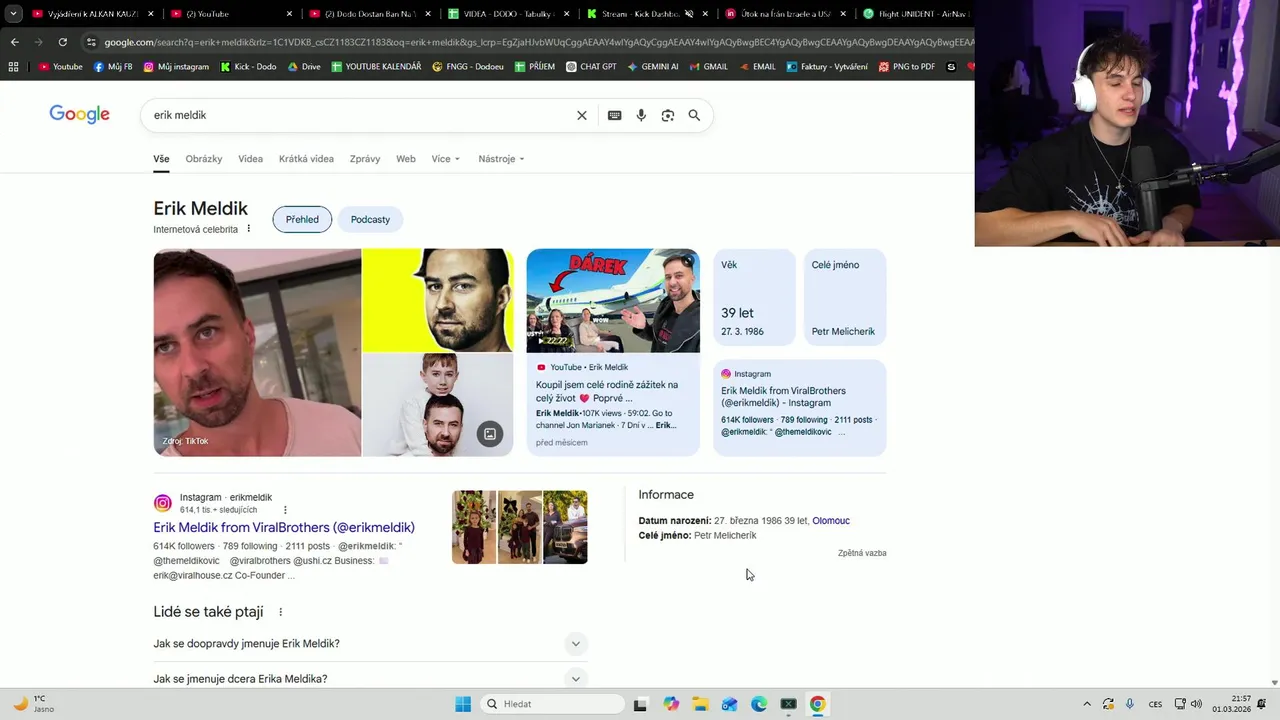Switch to the Videa results tab
This screenshot has width=1280, height=720.
[x=251, y=159]
